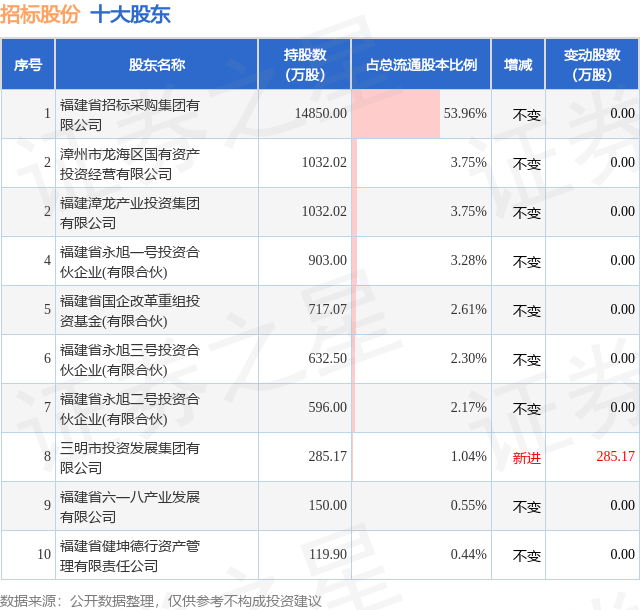Click the 119.90 shares value
This screenshot has height=610, width=640.
click(327, 554)
